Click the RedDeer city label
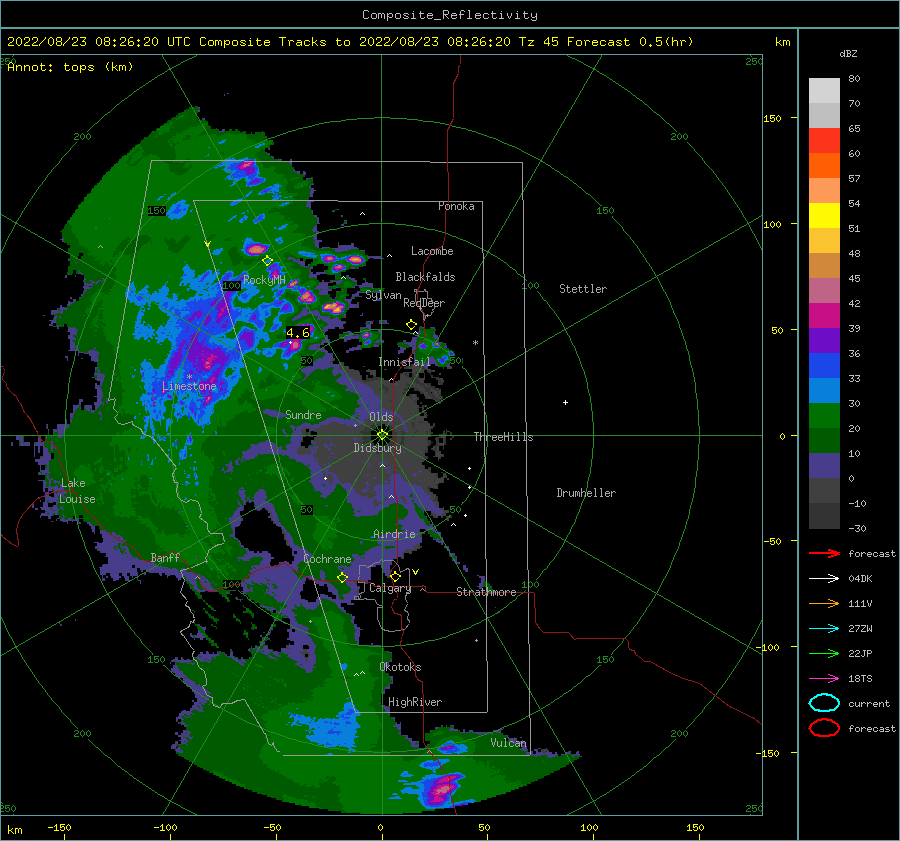The image size is (900, 841). pyautogui.click(x=424, y=303)
